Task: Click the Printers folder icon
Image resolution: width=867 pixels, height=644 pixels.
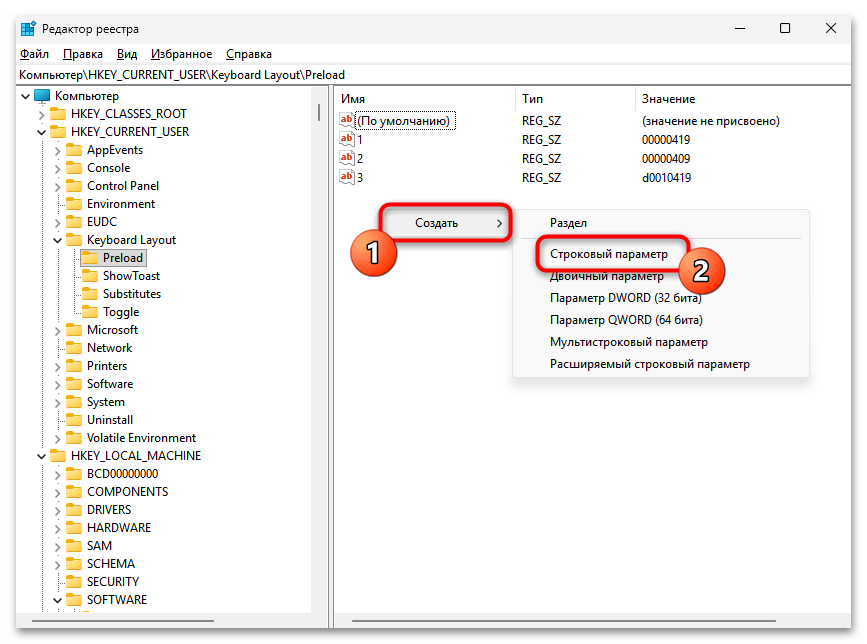Action: coord(74,366)
